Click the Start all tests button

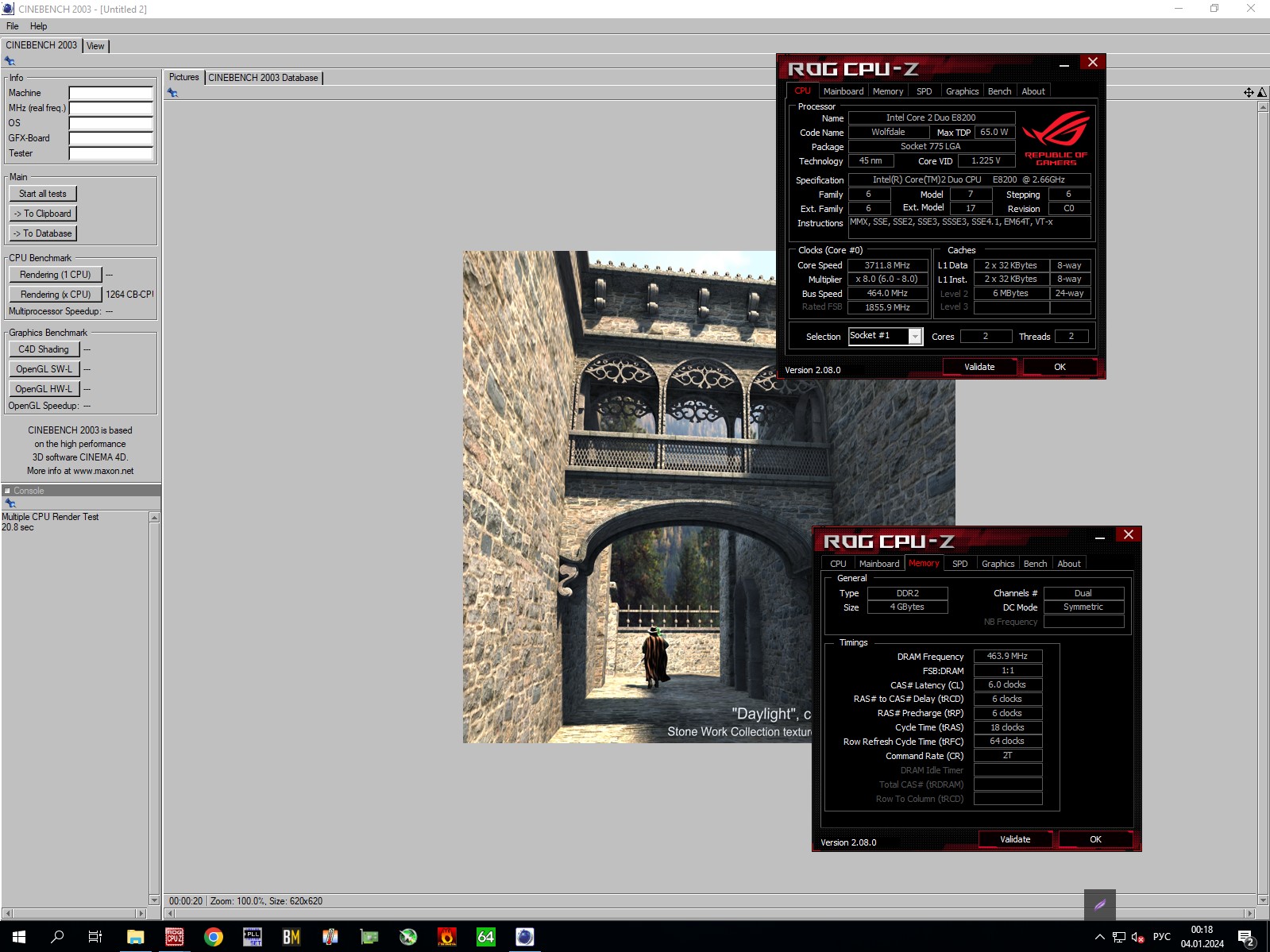click(x=43, y=194)
